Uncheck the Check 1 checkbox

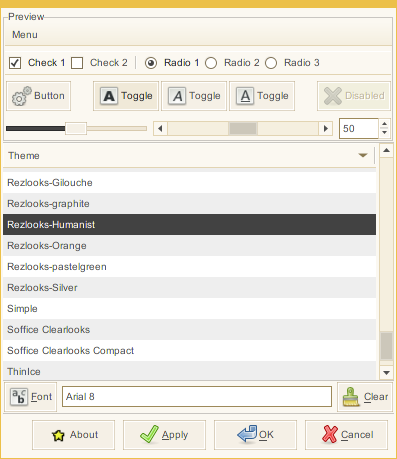pyautogui.click(x=15, y=63)
